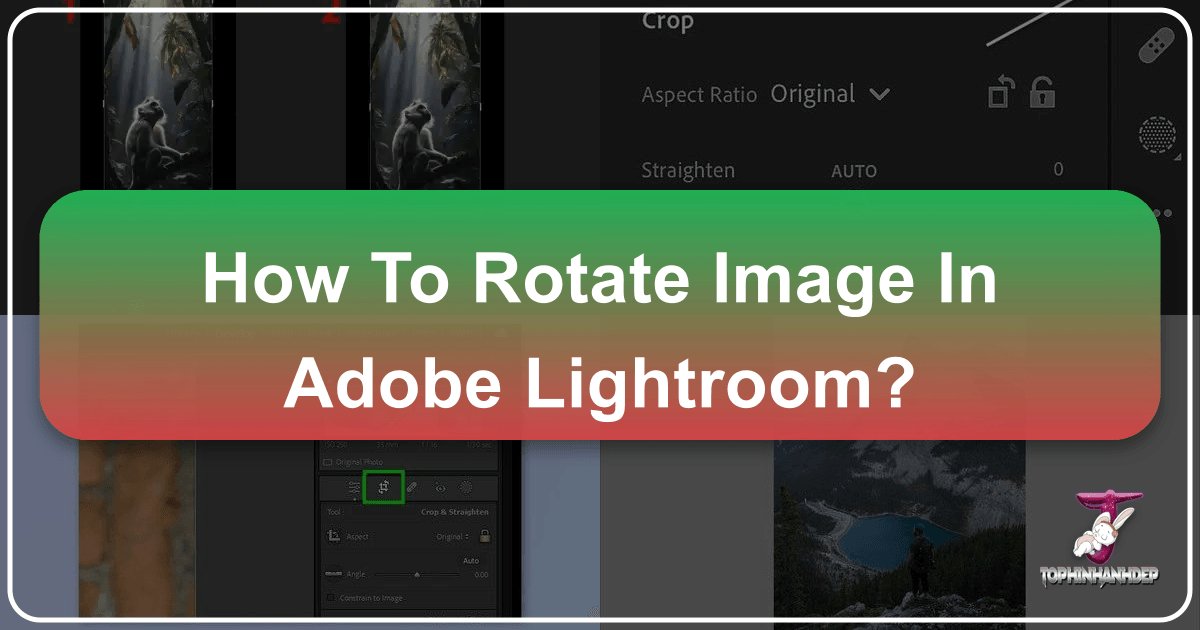The image size is (1200, 630).
Task: Collapse the Crop panel header
Action: [x=667, y=21]
